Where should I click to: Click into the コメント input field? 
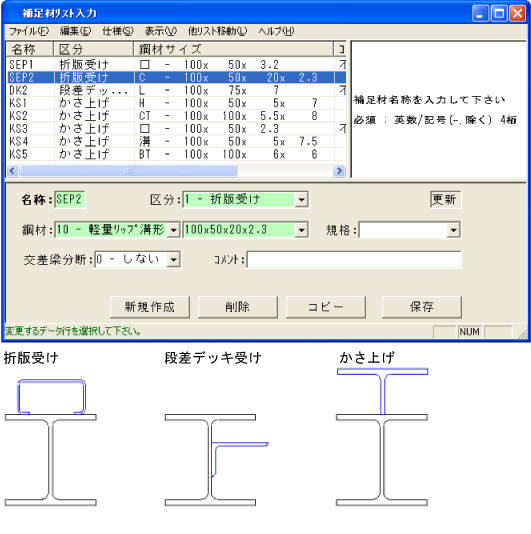click(x=354, y=260)
